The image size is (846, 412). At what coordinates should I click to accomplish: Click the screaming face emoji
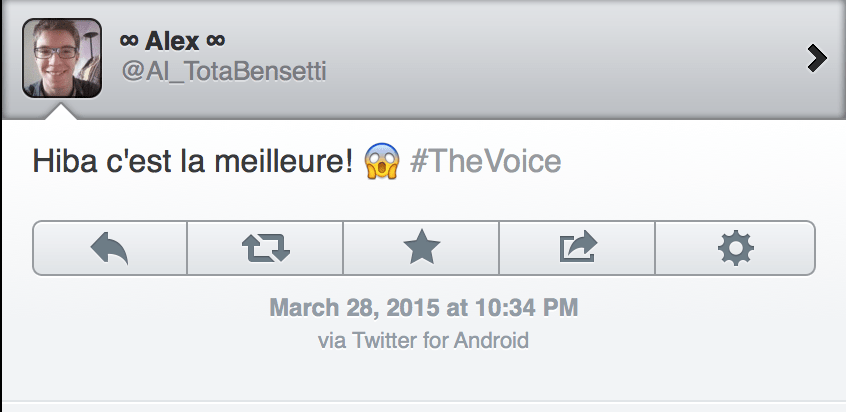coord(382,162)
